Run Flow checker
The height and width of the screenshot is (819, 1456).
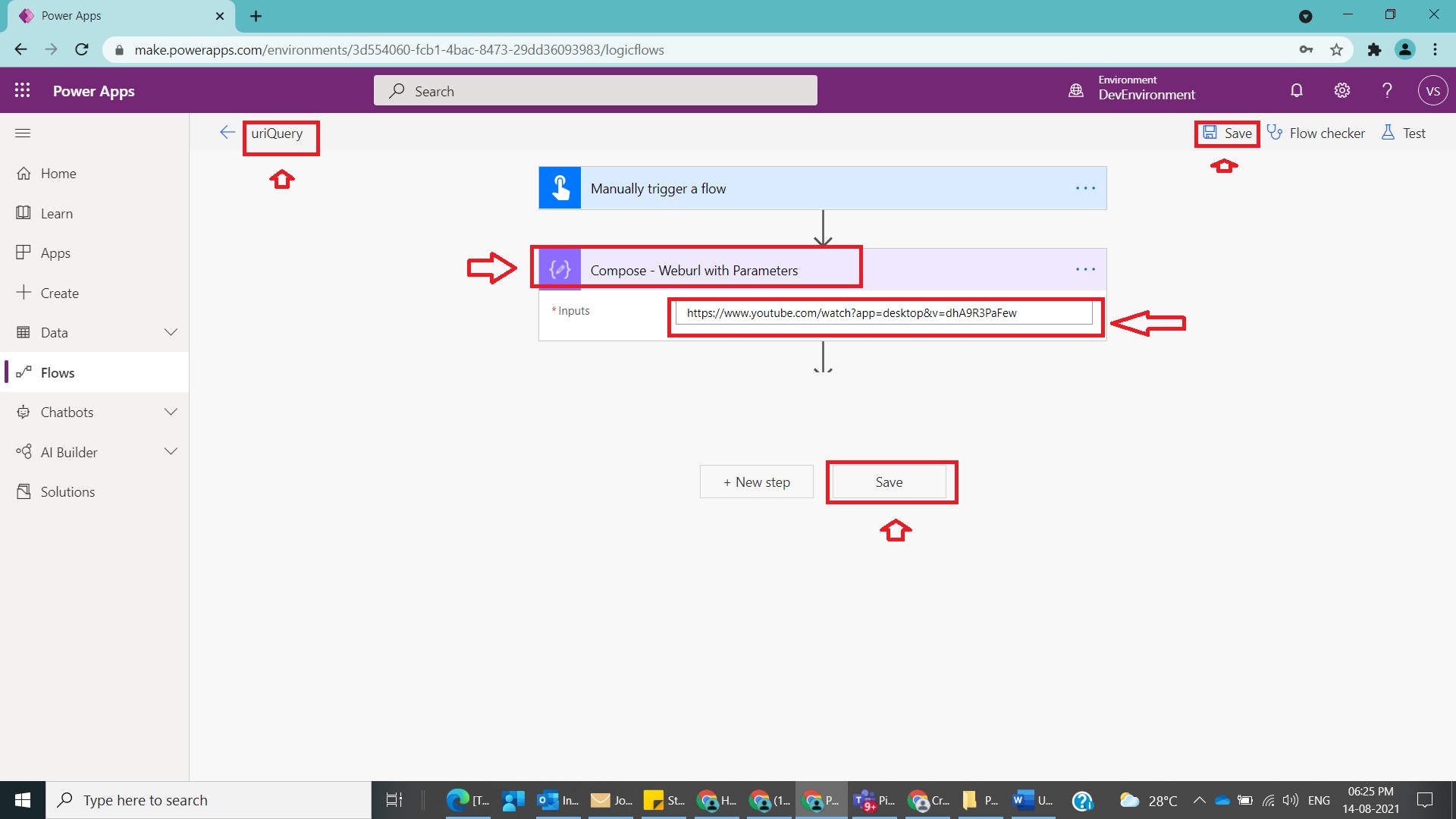pyautogui.click(x=1316, y=132)
